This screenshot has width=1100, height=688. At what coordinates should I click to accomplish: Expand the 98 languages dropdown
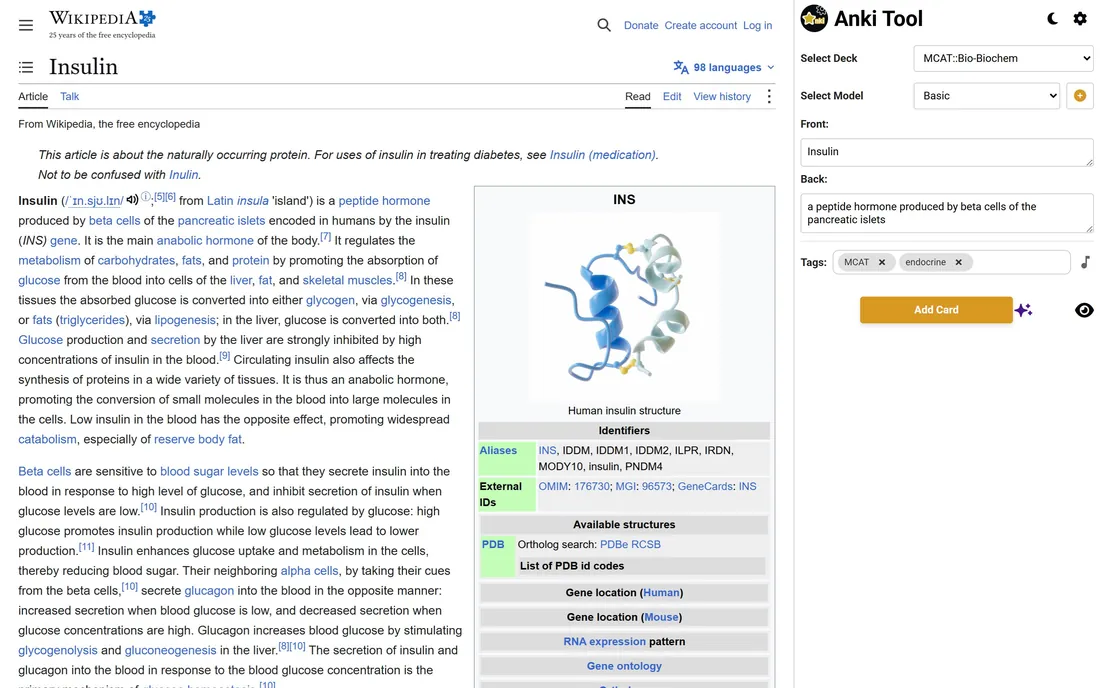(x=724, y=67)
